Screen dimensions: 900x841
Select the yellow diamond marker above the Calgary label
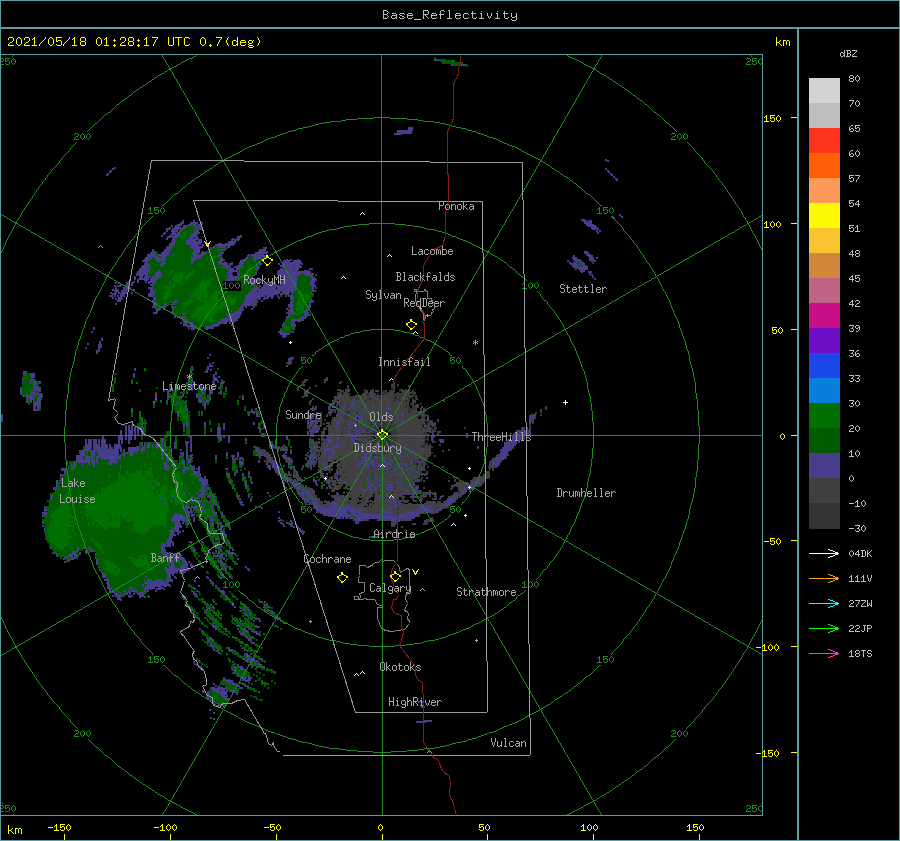[395, 576]
